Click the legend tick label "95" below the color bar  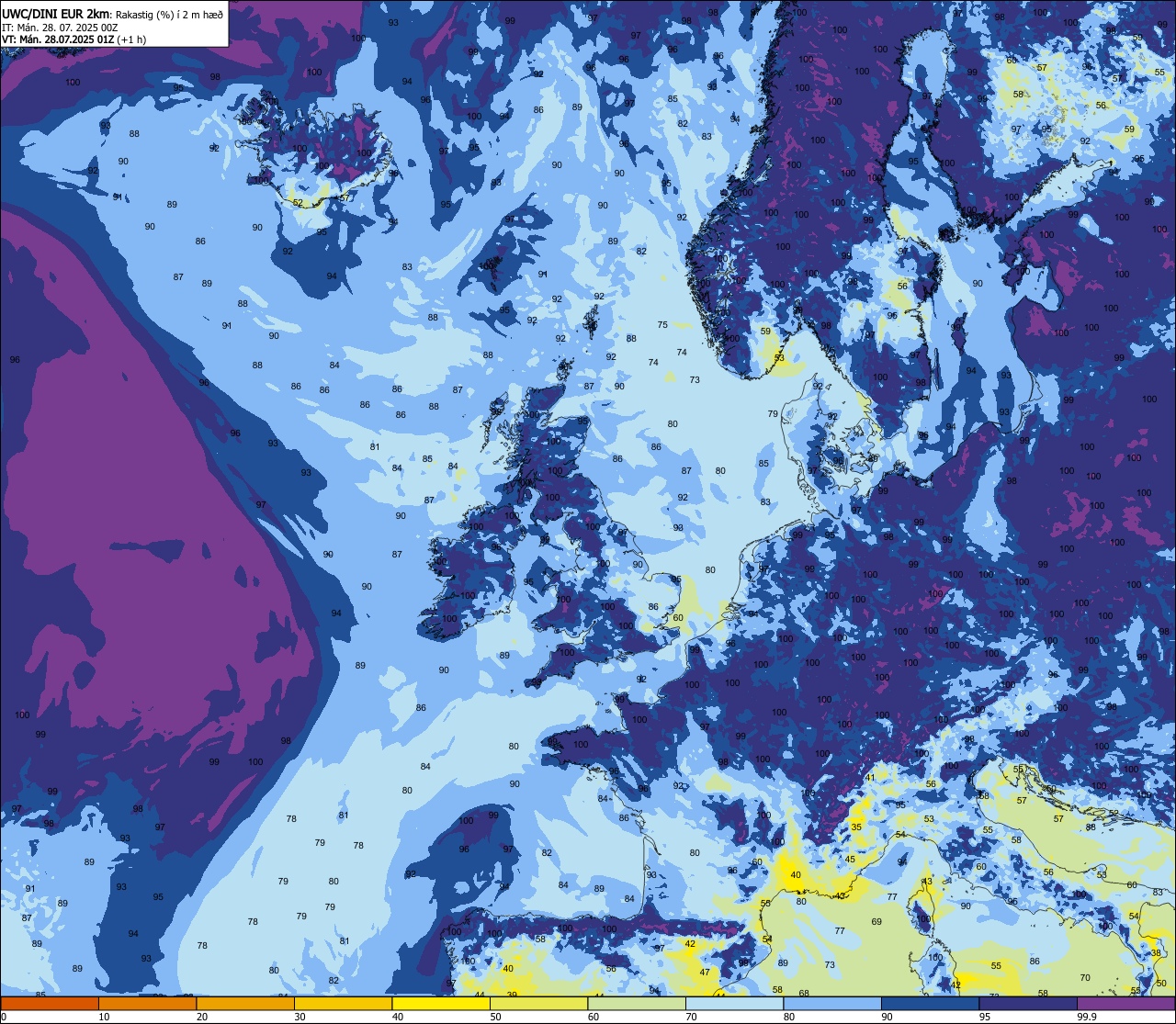tap(985, 1017)
